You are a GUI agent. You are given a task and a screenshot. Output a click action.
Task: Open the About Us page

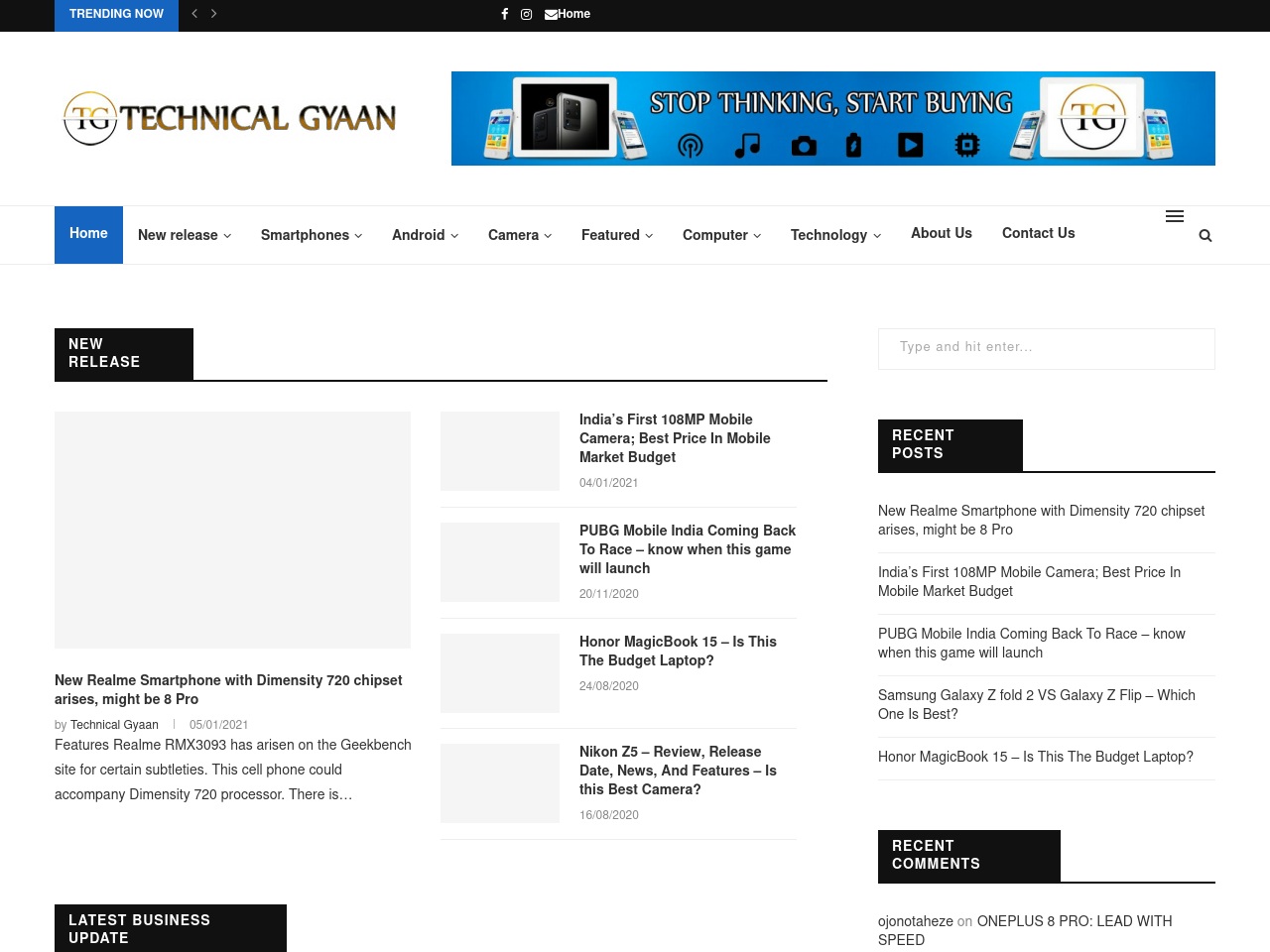942,233
